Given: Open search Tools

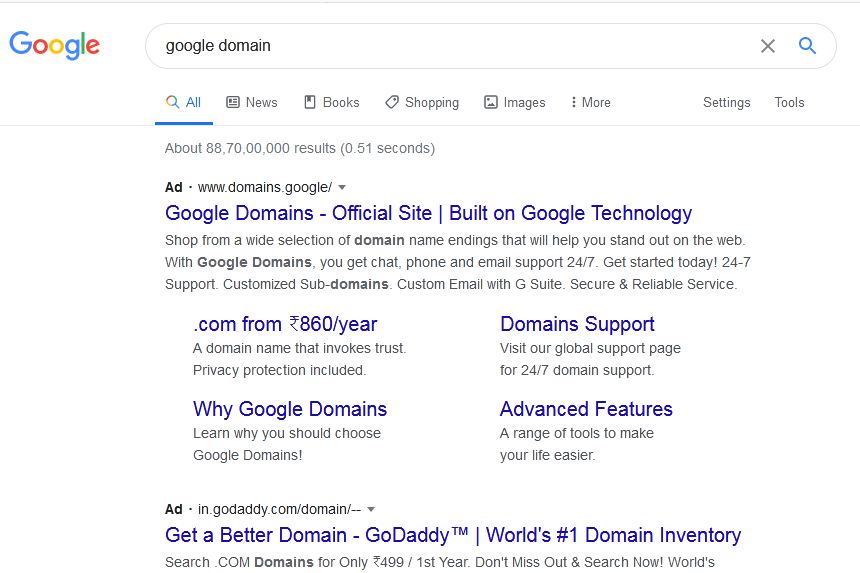Looking at the screenshot, I should pyautogui.click(x=789, y=103).
